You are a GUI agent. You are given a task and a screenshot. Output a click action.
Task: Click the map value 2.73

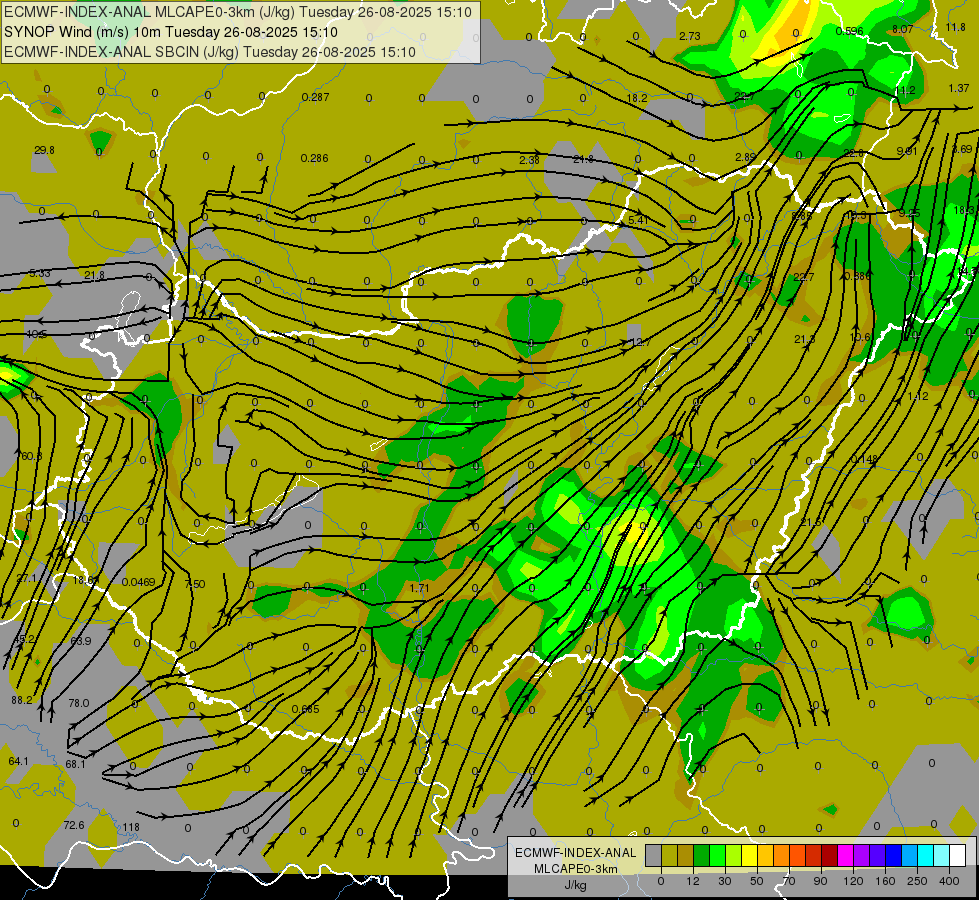click(690, 37)
